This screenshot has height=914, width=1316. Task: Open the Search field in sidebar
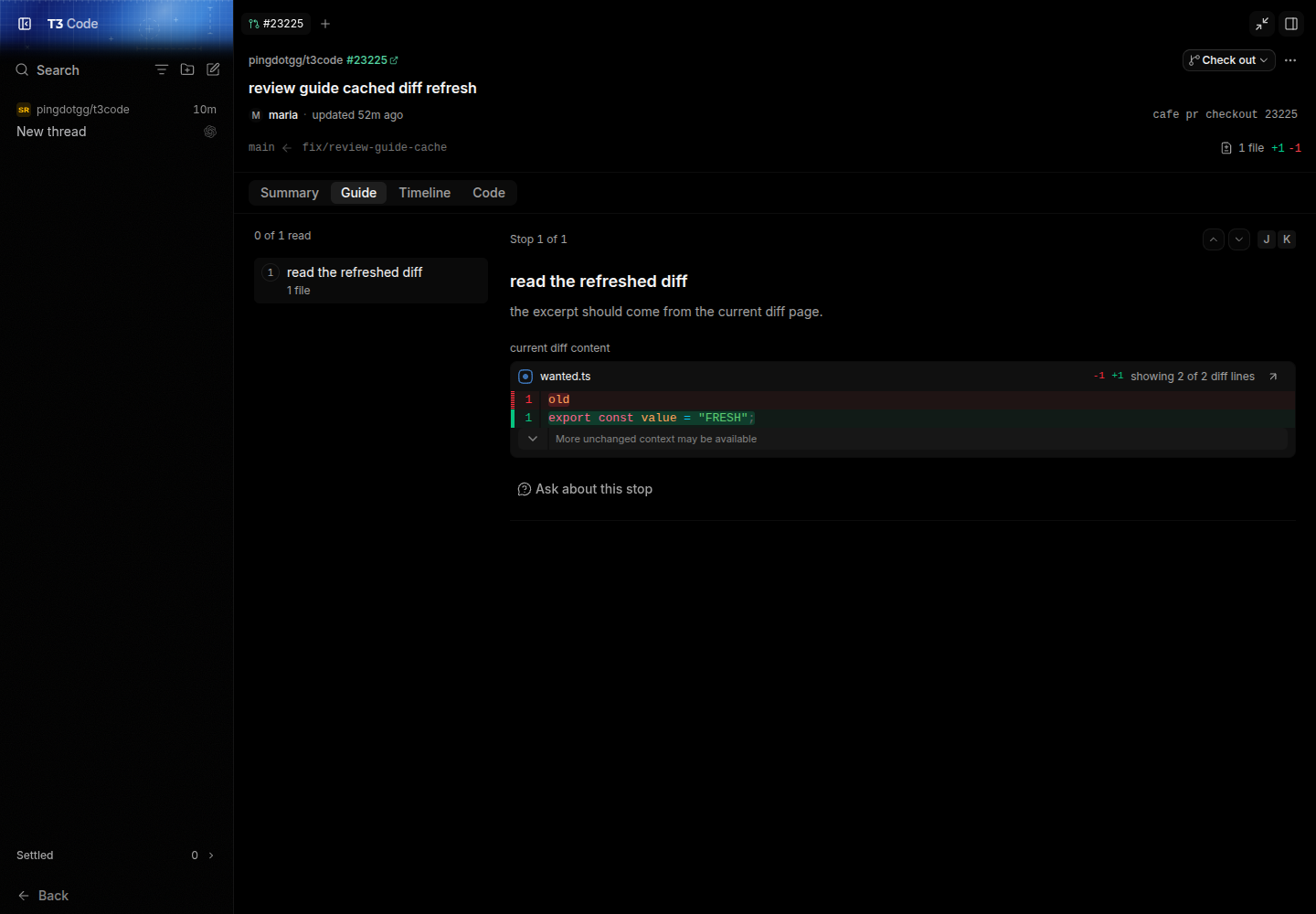57,70
